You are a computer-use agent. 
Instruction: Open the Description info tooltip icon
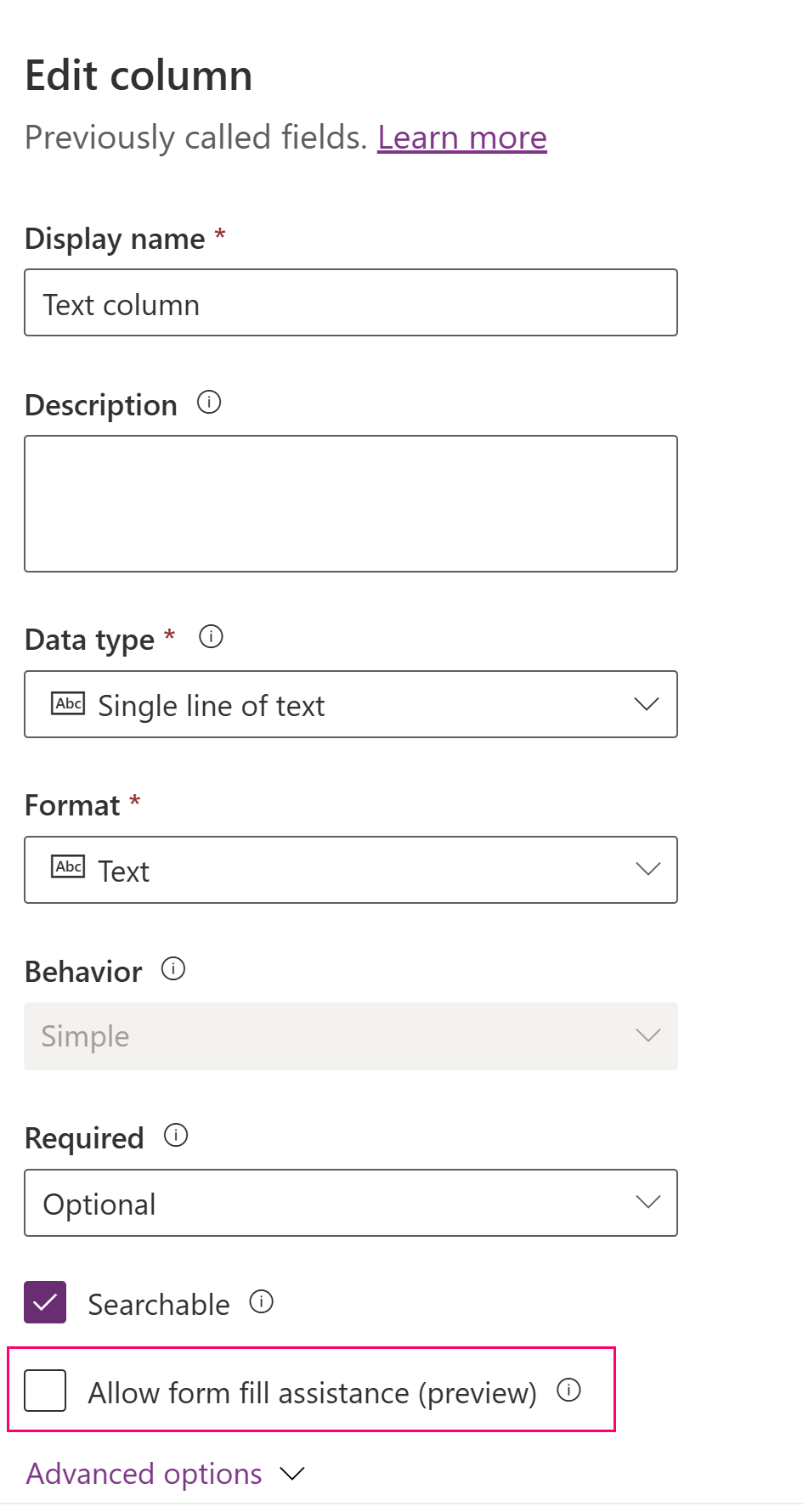[x=209, y=403]
